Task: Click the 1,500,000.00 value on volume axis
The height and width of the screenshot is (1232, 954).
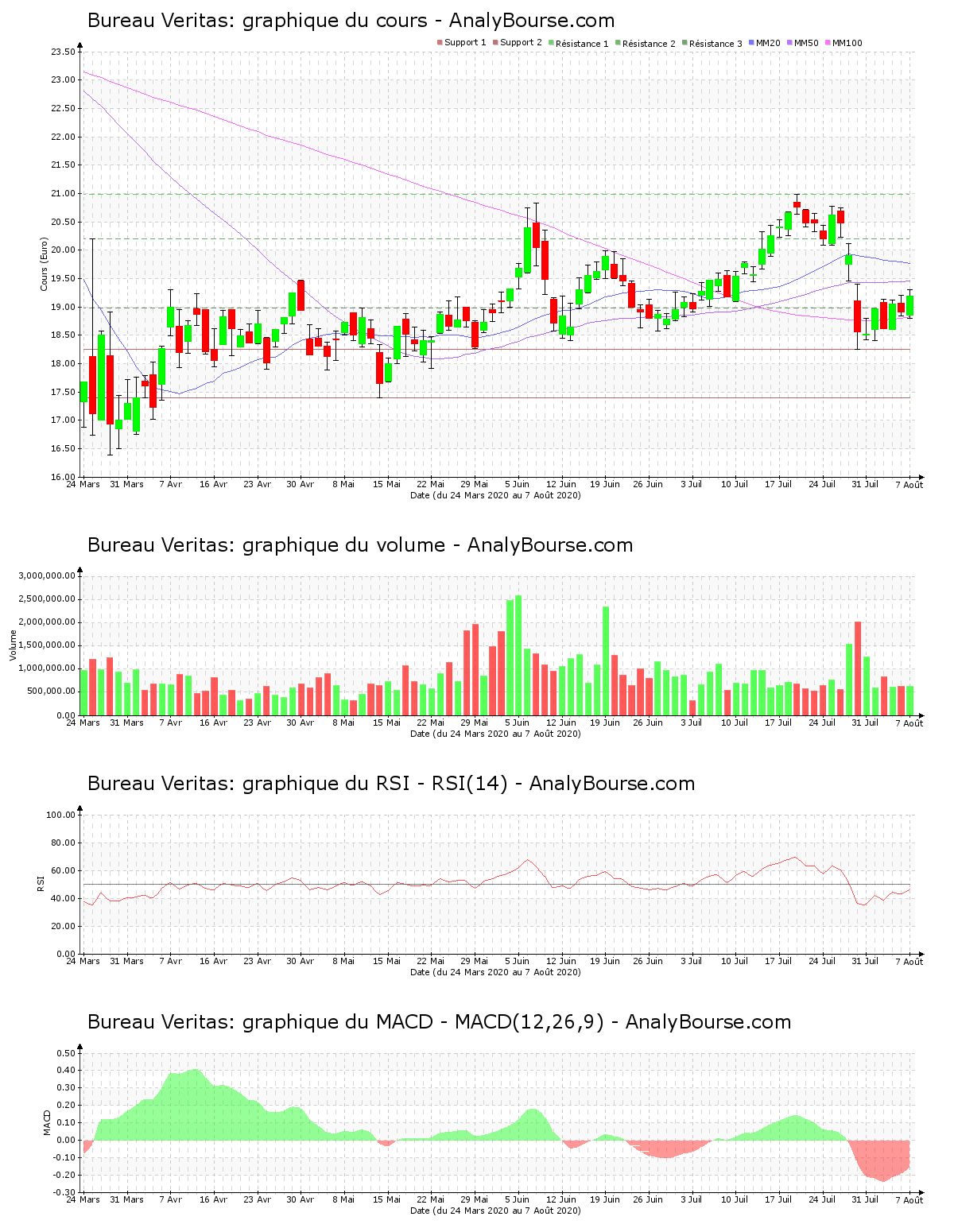Action: click(x=47, y=645)
